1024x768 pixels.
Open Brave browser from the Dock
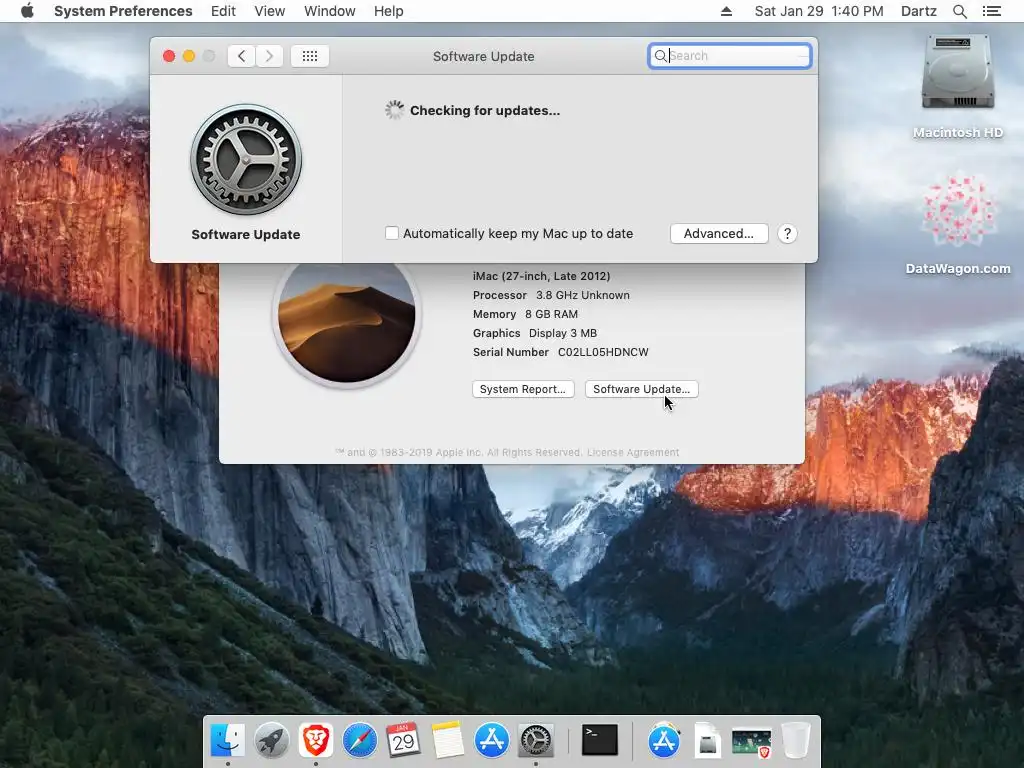316,741
